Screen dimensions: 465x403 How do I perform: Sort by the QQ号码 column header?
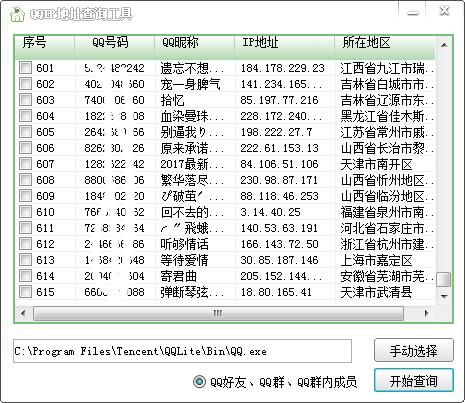114,47
